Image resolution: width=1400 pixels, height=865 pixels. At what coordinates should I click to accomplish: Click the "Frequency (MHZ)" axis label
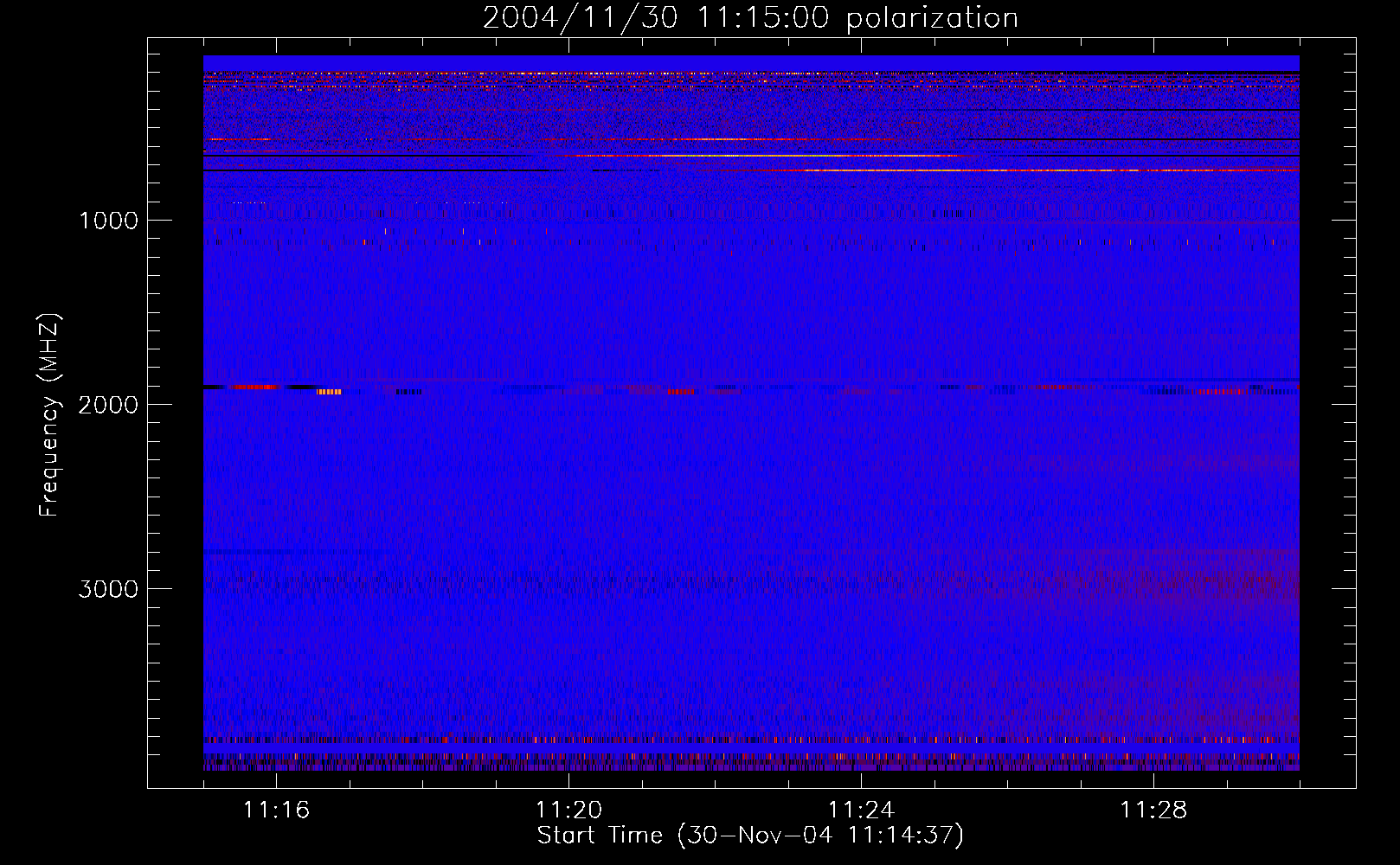49,415
